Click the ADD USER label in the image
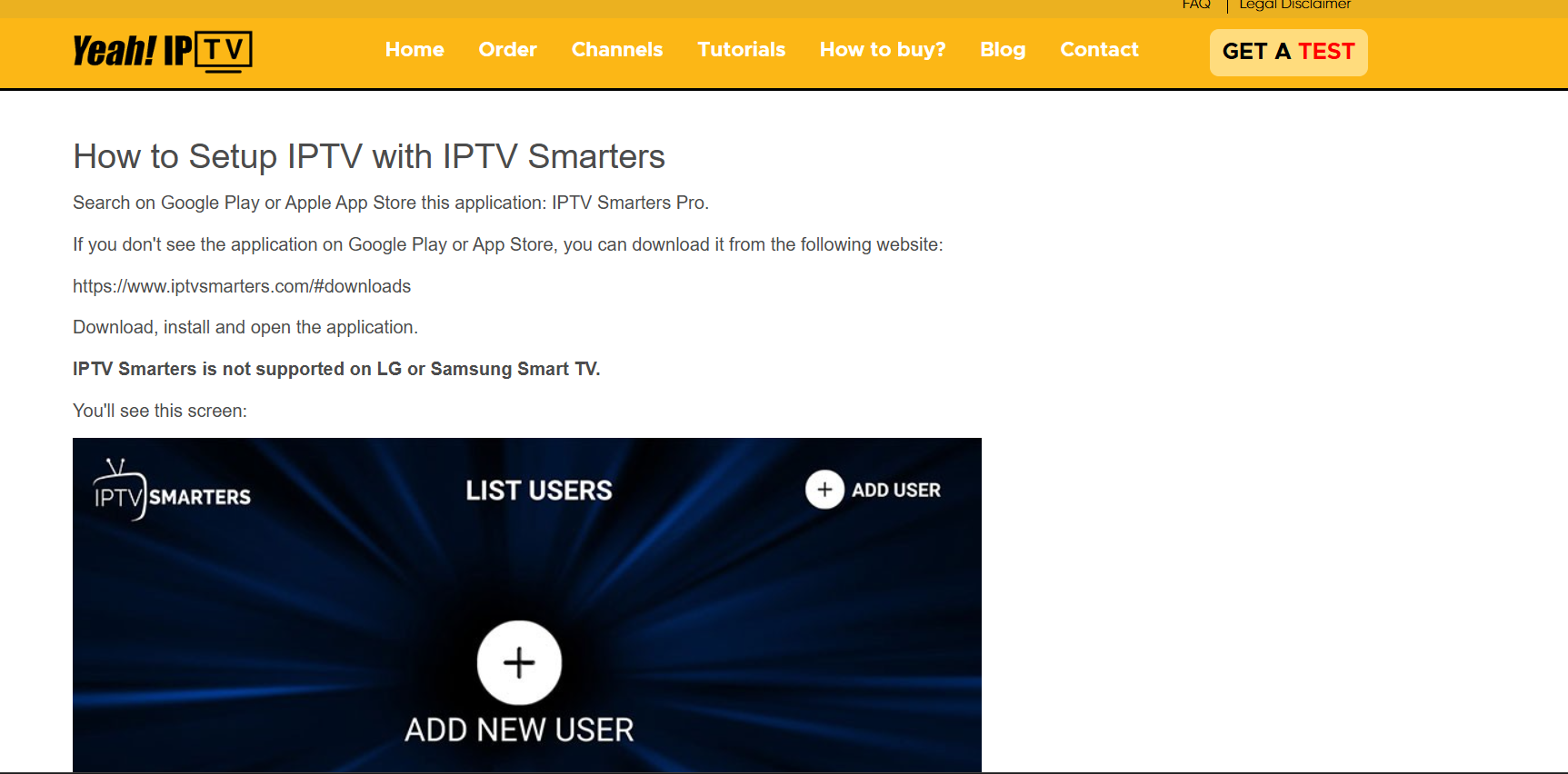The image size is (1568, 774). coord(896,490)
